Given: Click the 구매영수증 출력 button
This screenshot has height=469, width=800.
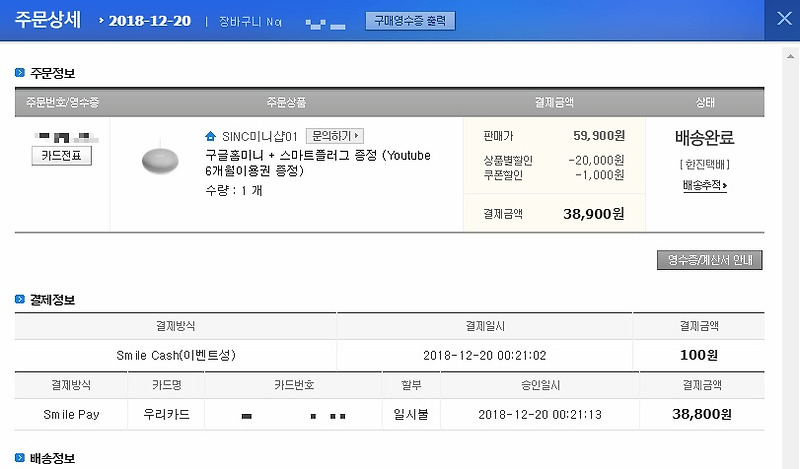Looking at the screenshot, I should 410,21.
